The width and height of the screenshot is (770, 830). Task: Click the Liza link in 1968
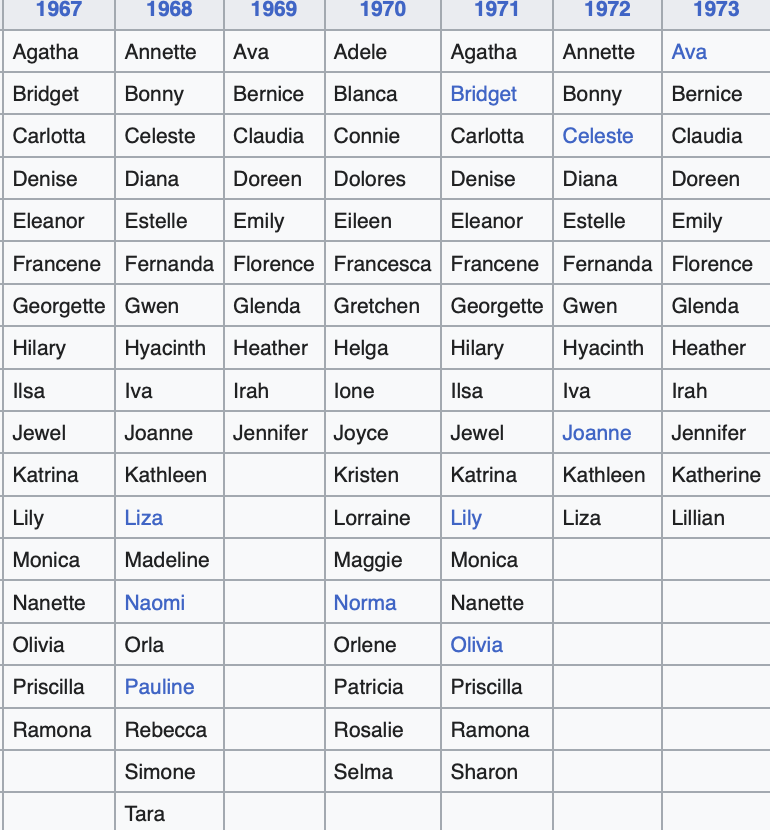143,518
